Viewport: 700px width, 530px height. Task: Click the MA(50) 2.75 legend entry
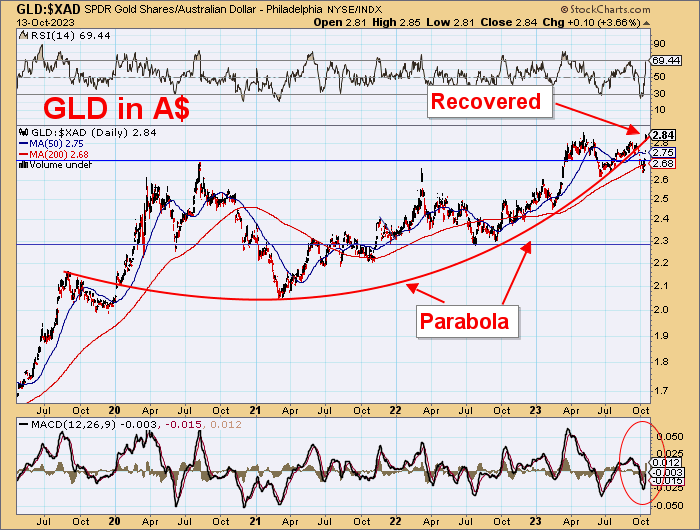[x=56, y=144]
